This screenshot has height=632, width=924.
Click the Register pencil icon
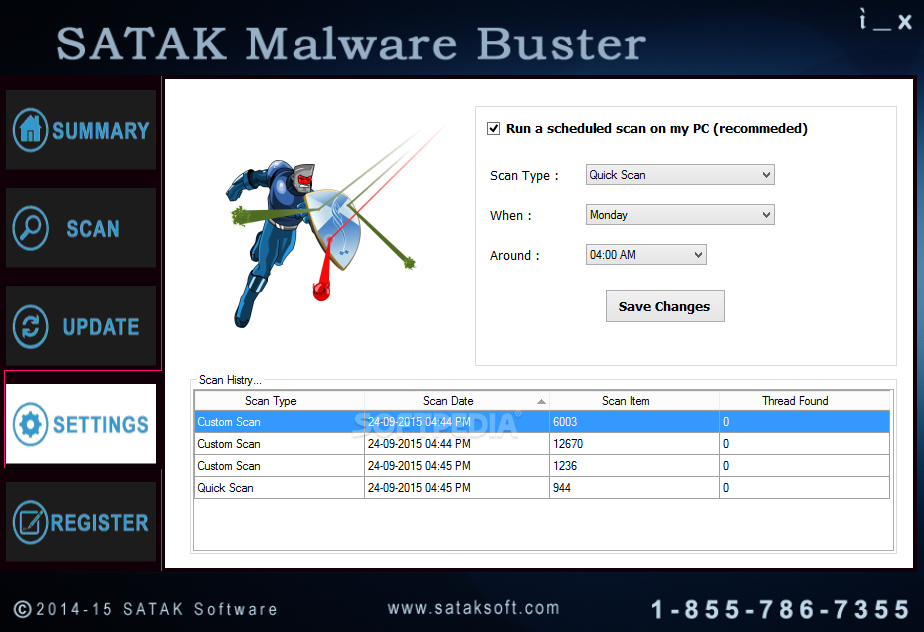click(31, 522)
